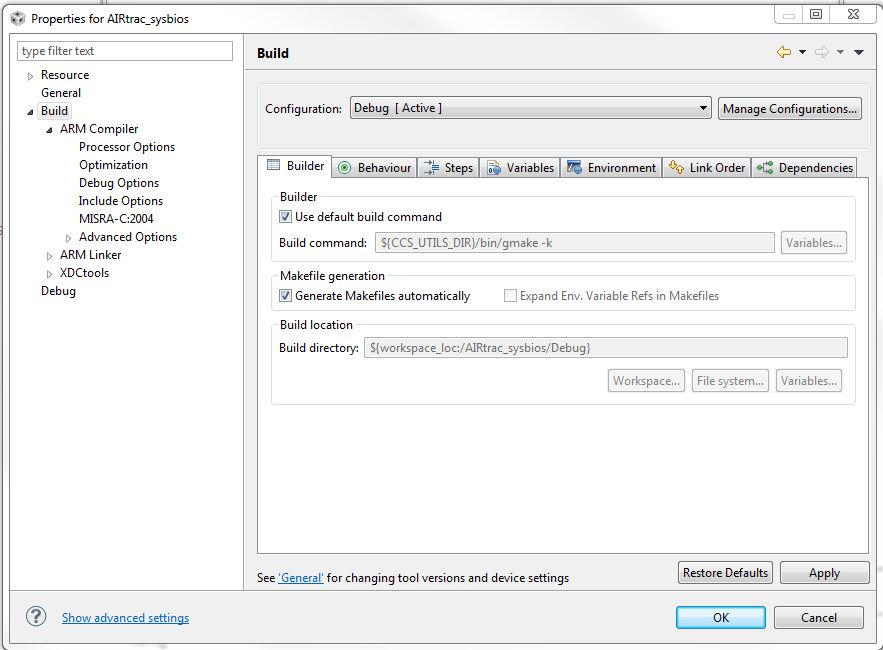Expand the Advanced Options node
The image size is (883, 650).
(69, 238)
